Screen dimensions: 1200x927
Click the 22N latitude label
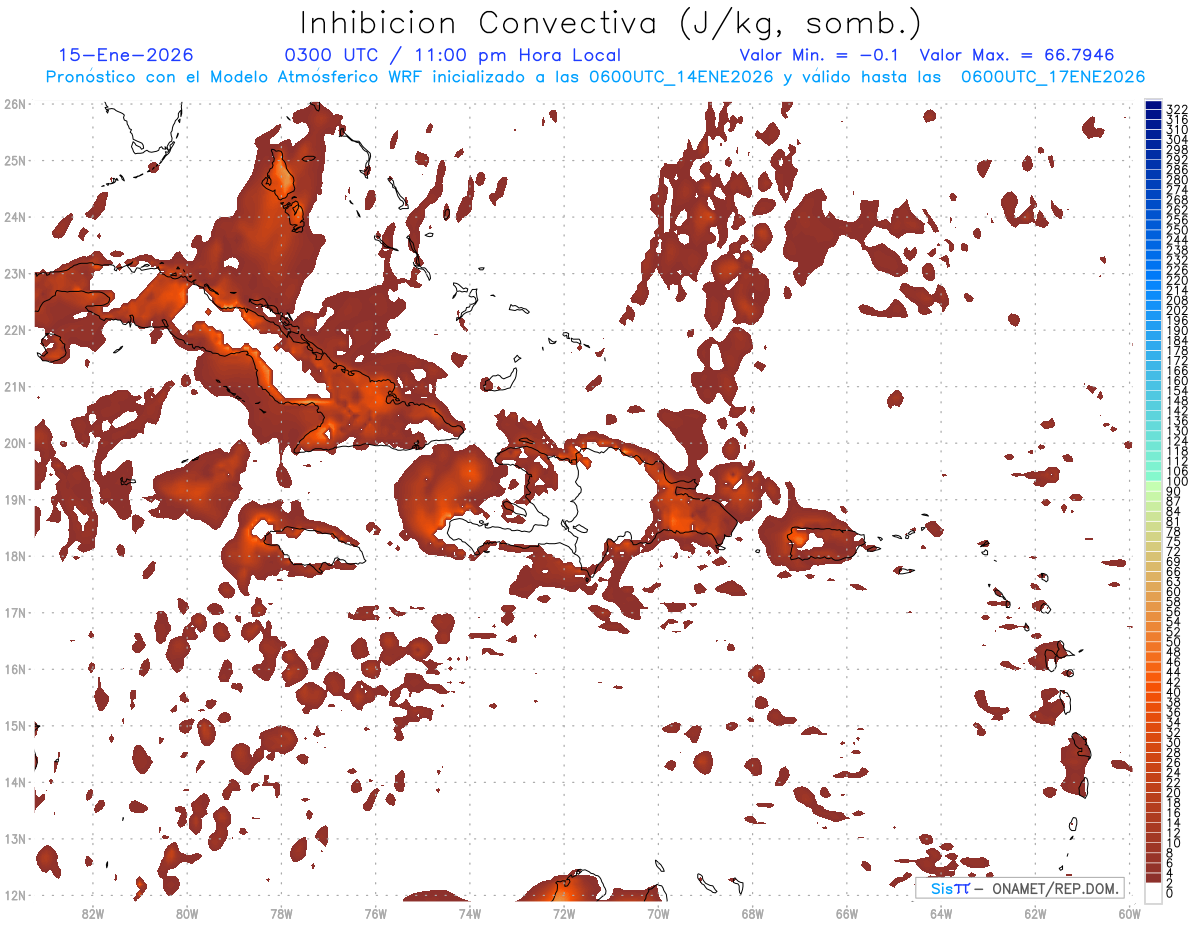(x=15, y=329)
